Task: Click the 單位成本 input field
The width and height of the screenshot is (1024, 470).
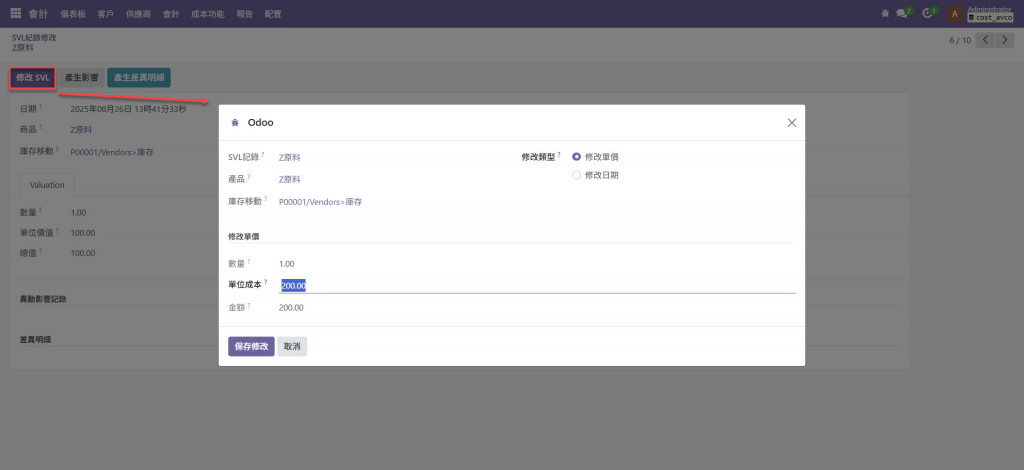Action: coord(537,285)
